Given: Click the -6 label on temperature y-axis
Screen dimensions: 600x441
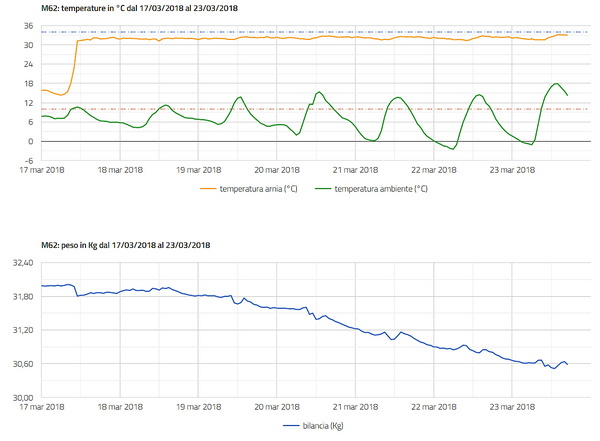Looking at the screenshot, I should tap(29, 159).
